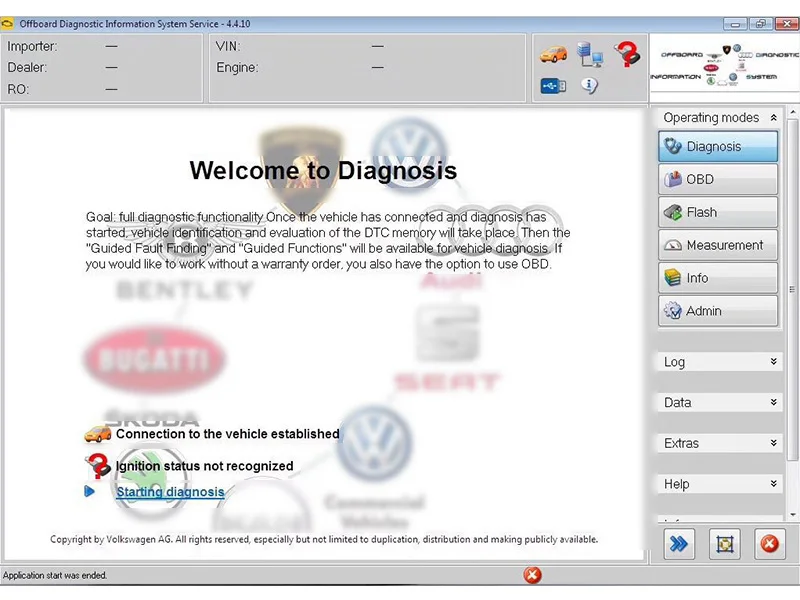The image size is (800, 600).
Task: Click the network computers icon in header
Action: point(590,55)
